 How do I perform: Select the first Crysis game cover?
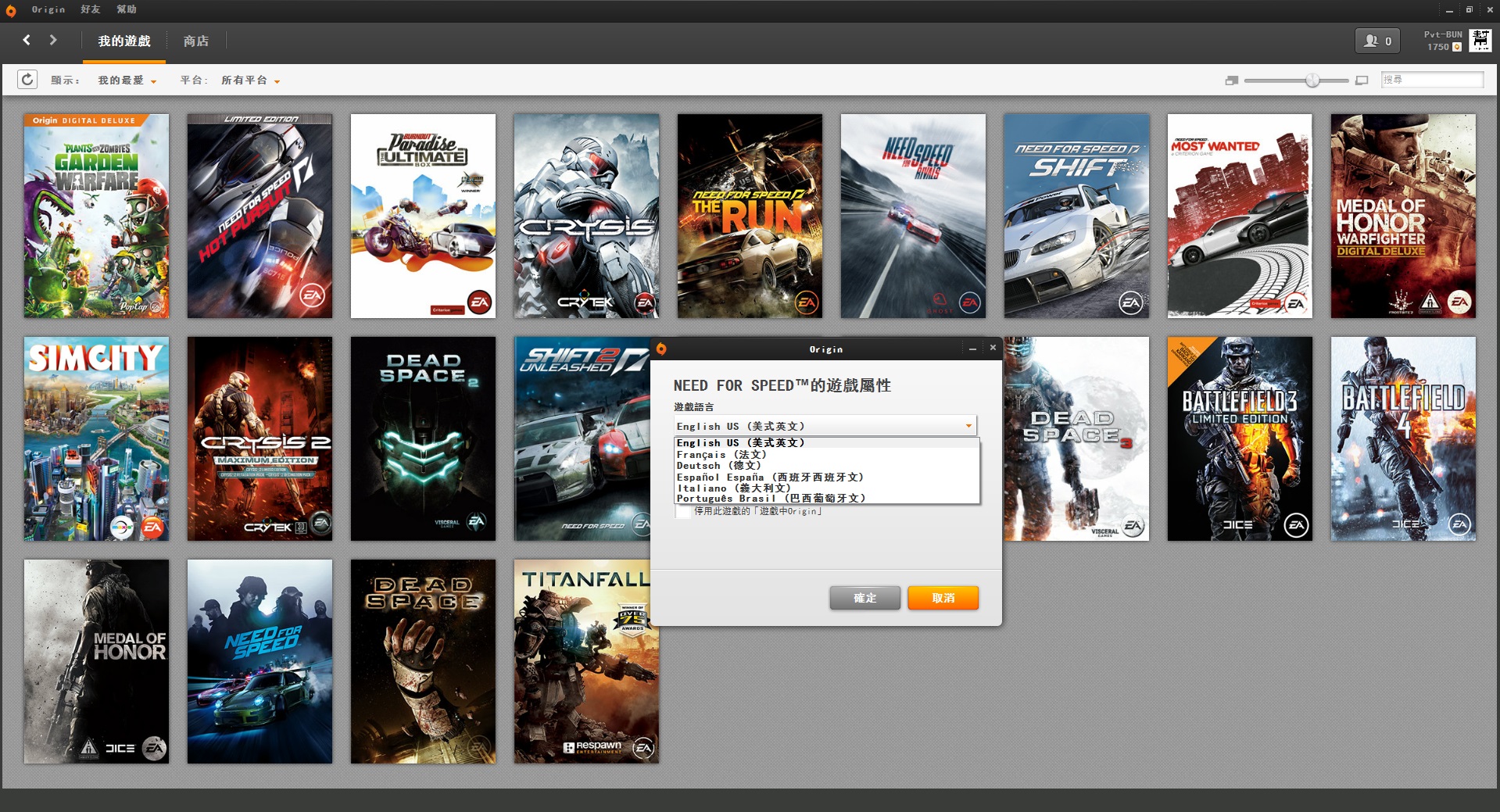[x=586, y=216]
